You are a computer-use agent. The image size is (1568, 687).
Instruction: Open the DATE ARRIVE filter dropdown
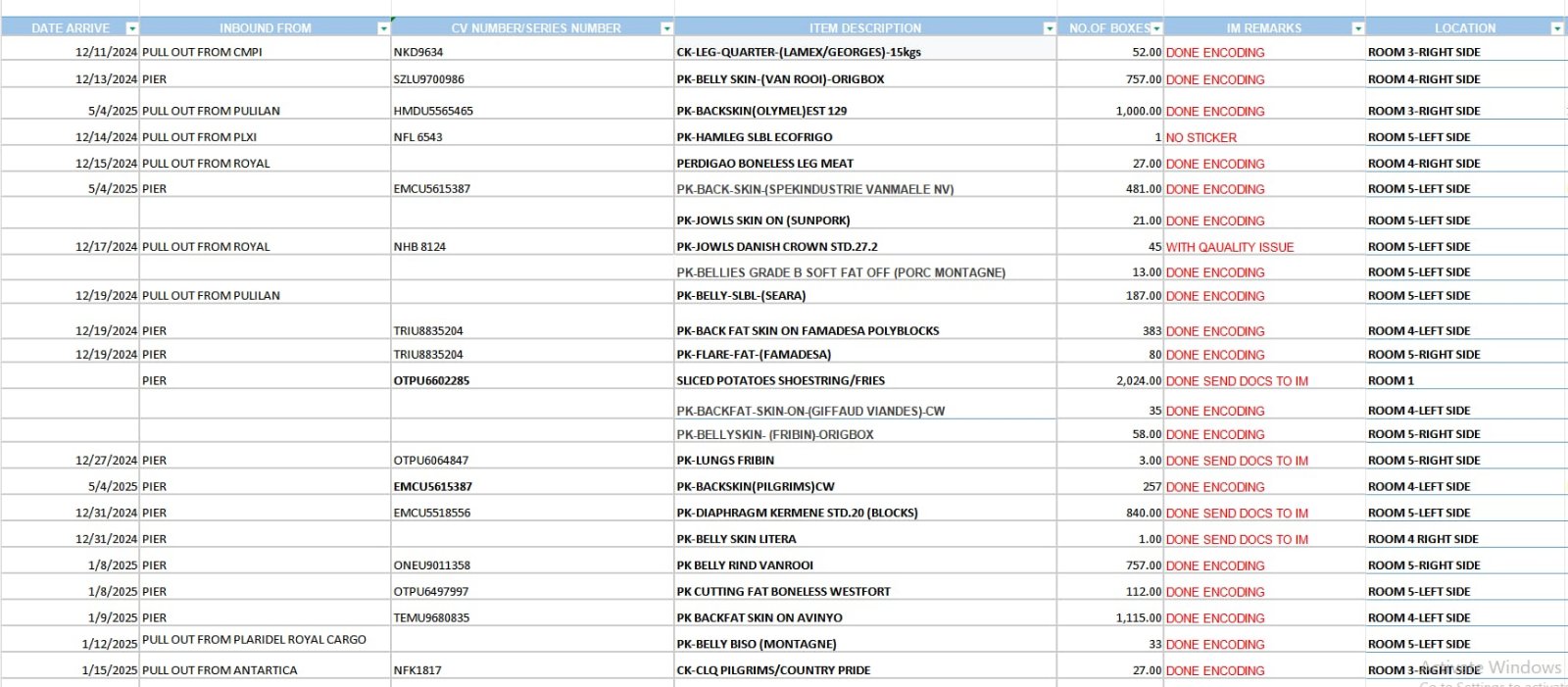pos(132,28)
